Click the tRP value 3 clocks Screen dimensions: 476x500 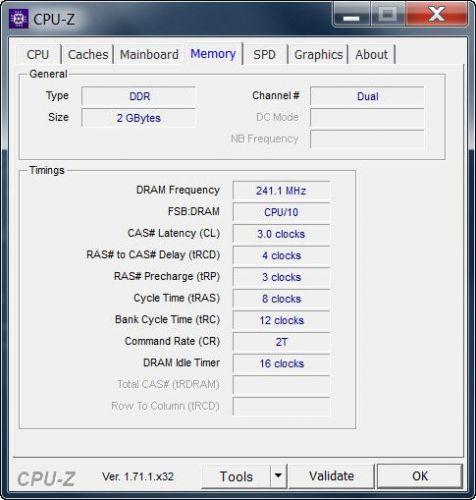(281, 277)
